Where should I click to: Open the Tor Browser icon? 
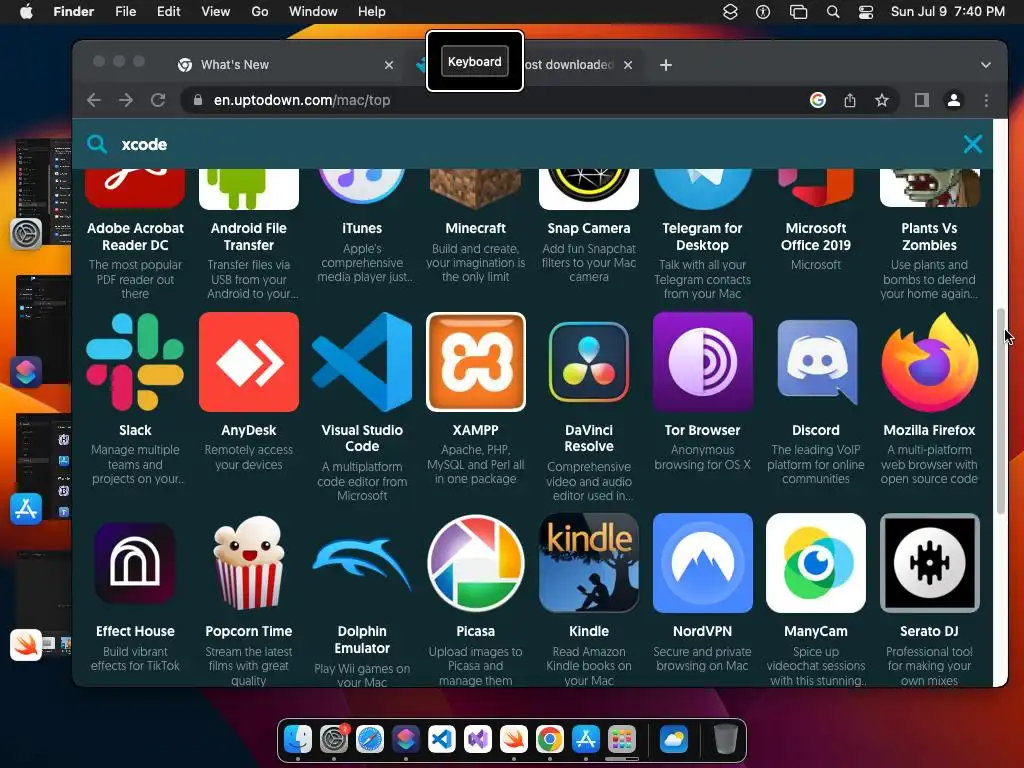(703, 362)
